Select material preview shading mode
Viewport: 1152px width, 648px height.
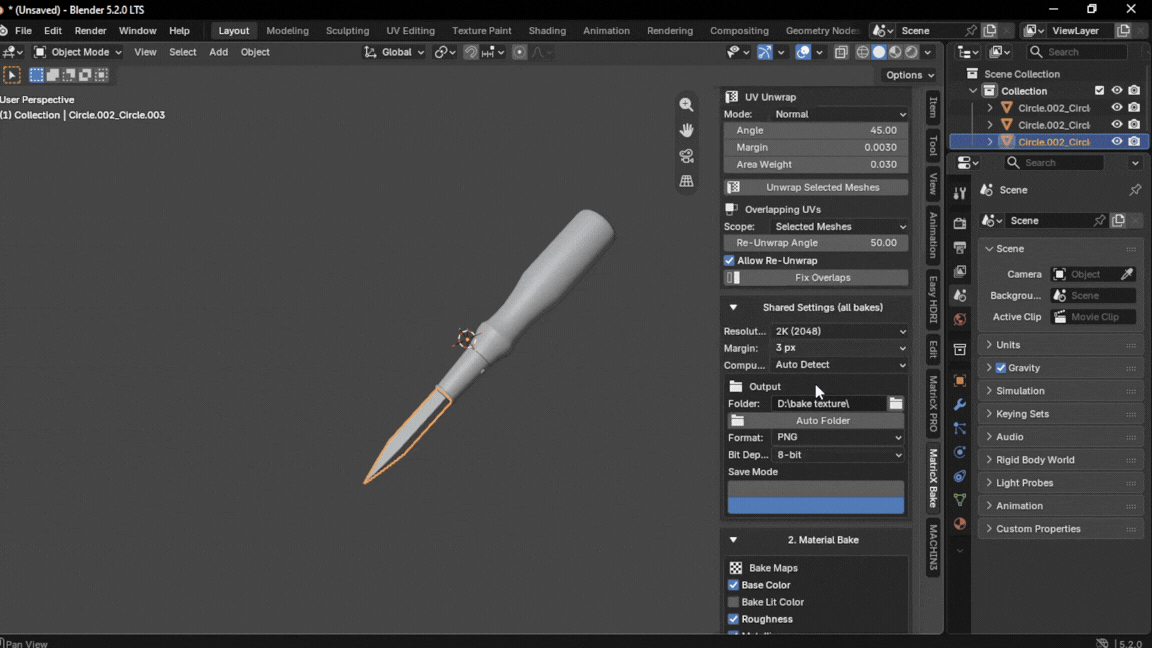point(895,52)
